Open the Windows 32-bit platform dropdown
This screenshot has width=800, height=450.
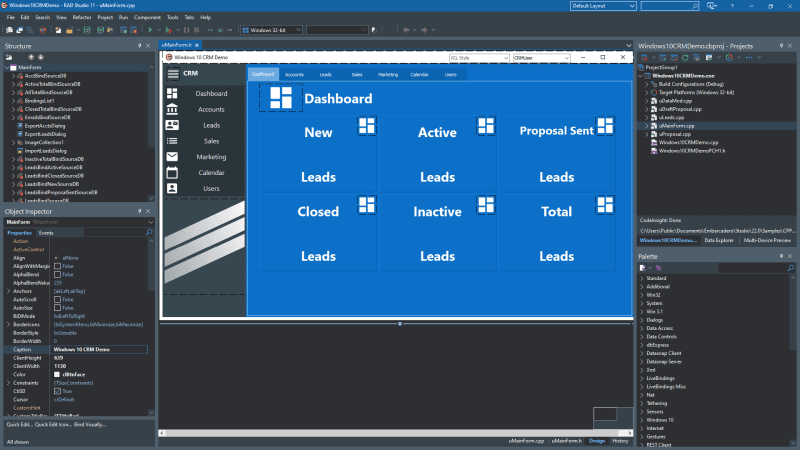(x=272, y=30)
